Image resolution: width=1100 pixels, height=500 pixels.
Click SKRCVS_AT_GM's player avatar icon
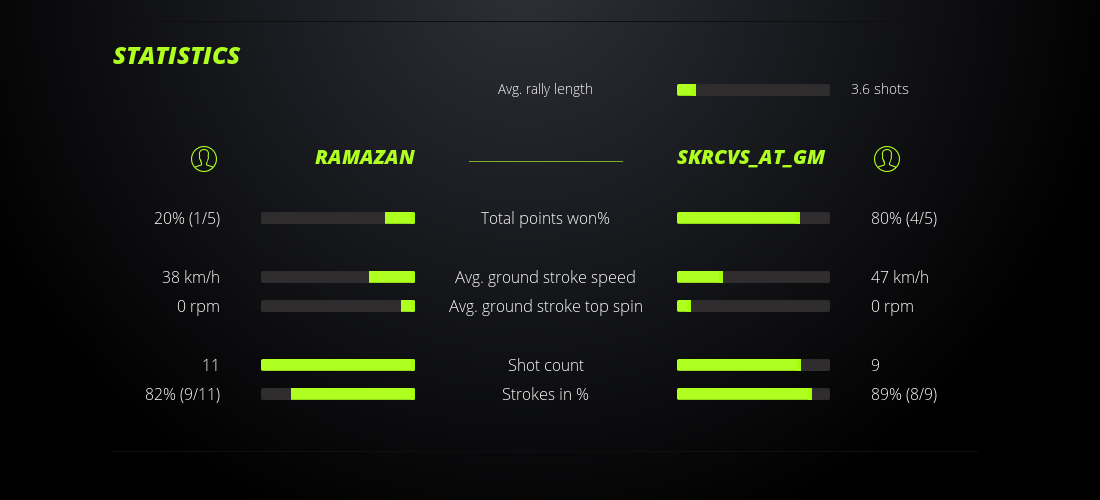pos(887,158)
